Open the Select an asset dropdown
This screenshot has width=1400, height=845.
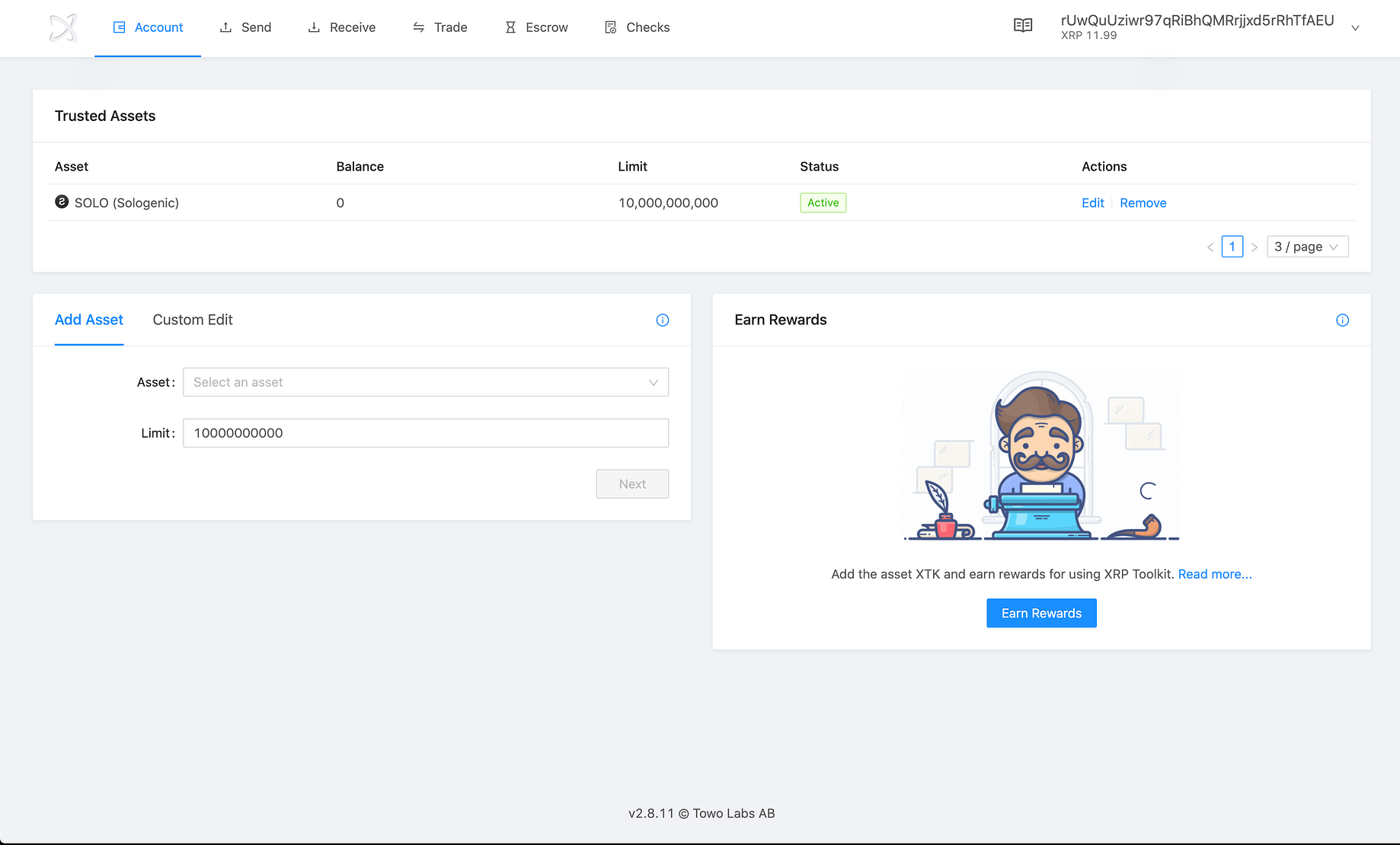[x=426, y=382]
